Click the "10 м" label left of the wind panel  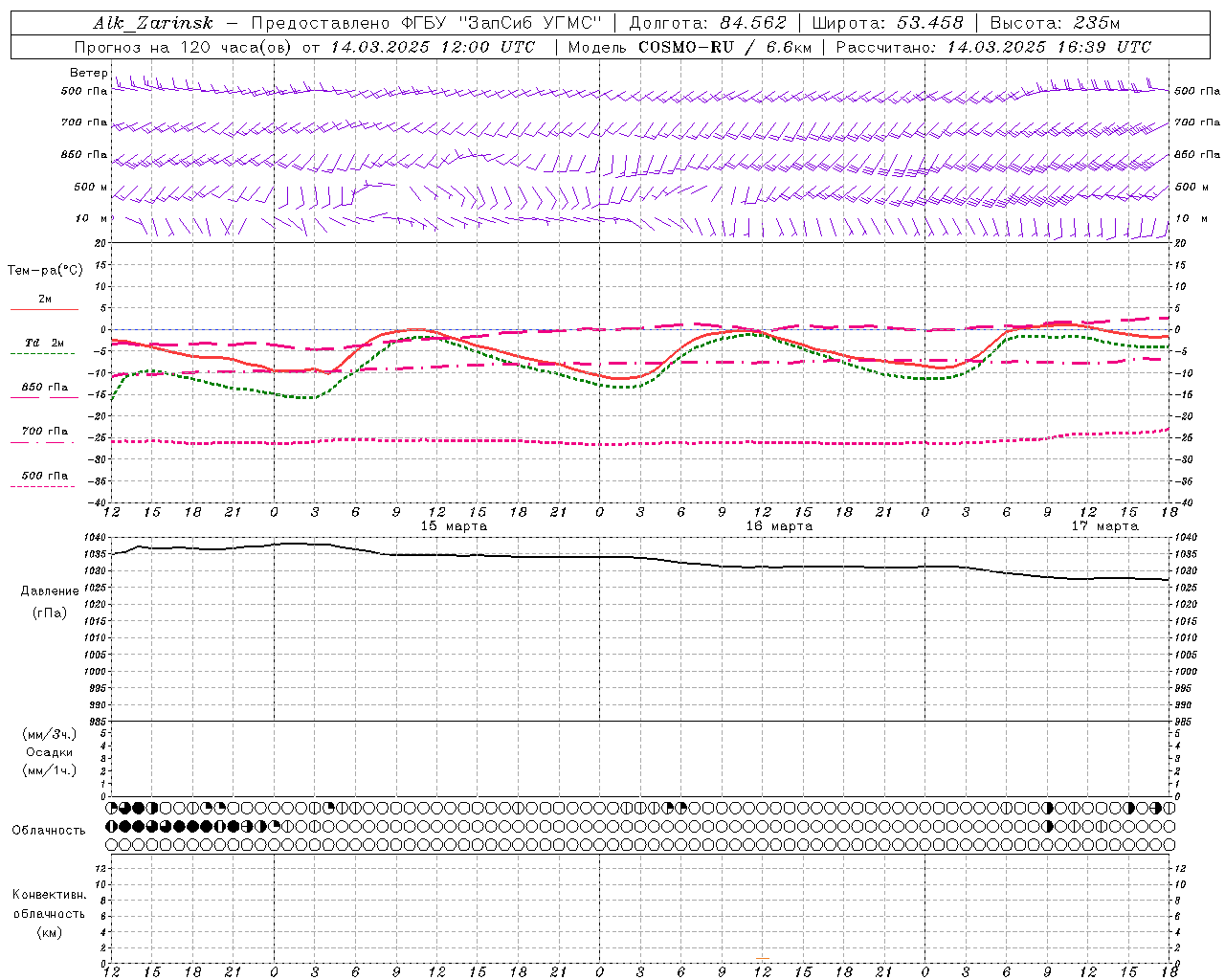[92, 218]
